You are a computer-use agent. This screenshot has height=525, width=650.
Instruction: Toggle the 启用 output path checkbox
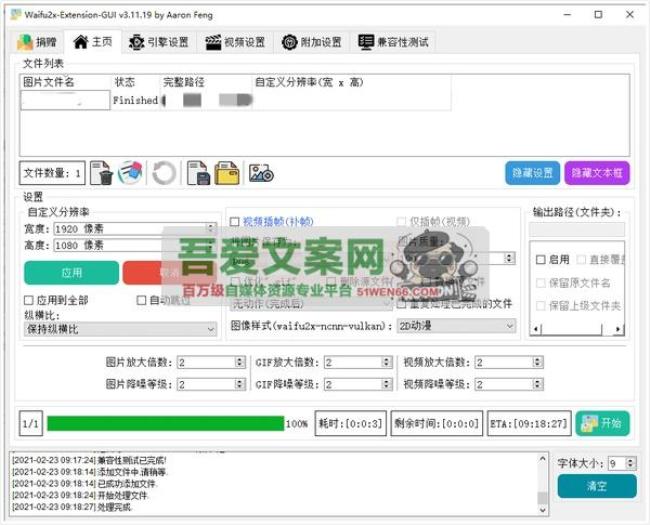(541, 260)
